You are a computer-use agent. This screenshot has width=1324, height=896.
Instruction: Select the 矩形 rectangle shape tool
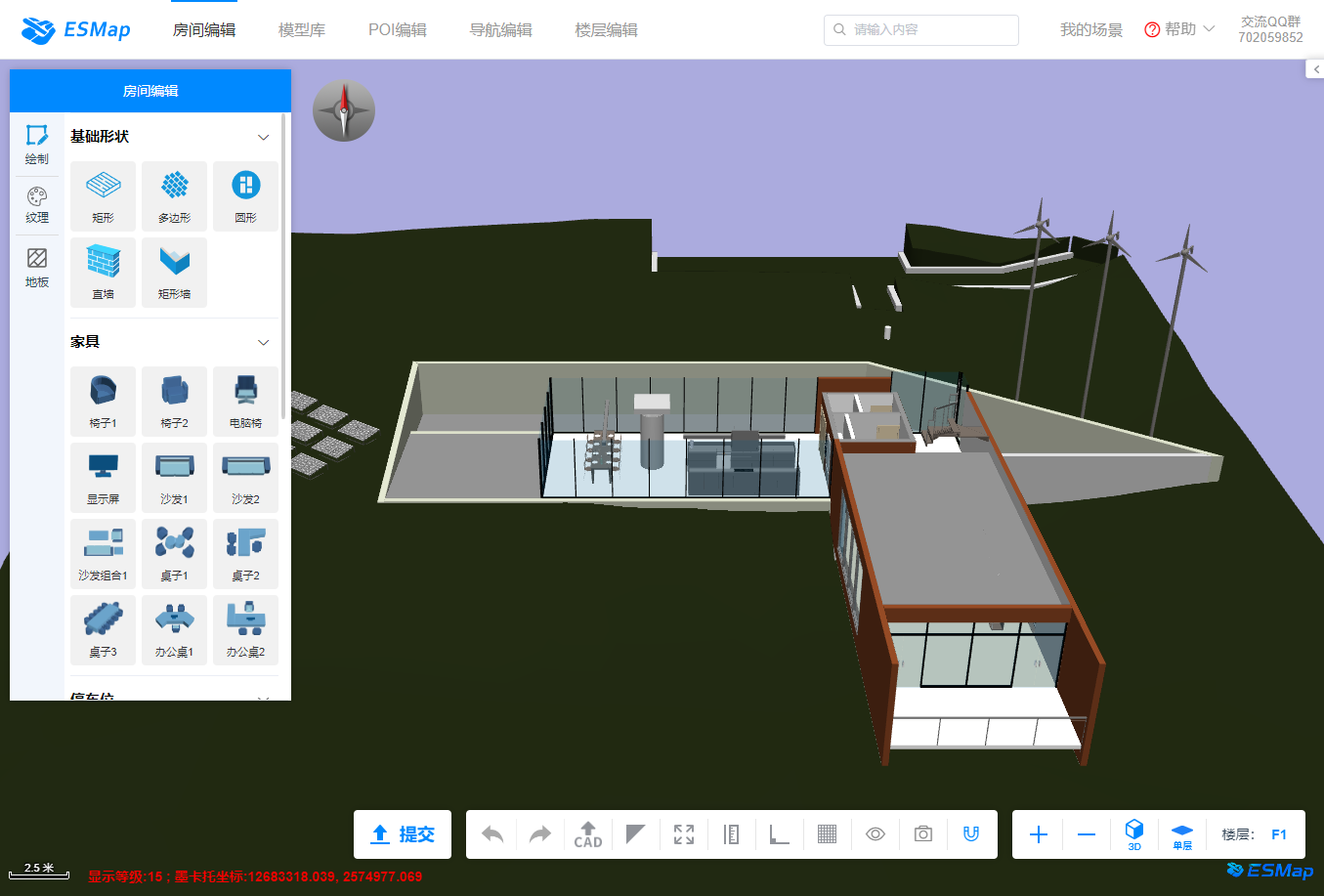tap(103, 195)
